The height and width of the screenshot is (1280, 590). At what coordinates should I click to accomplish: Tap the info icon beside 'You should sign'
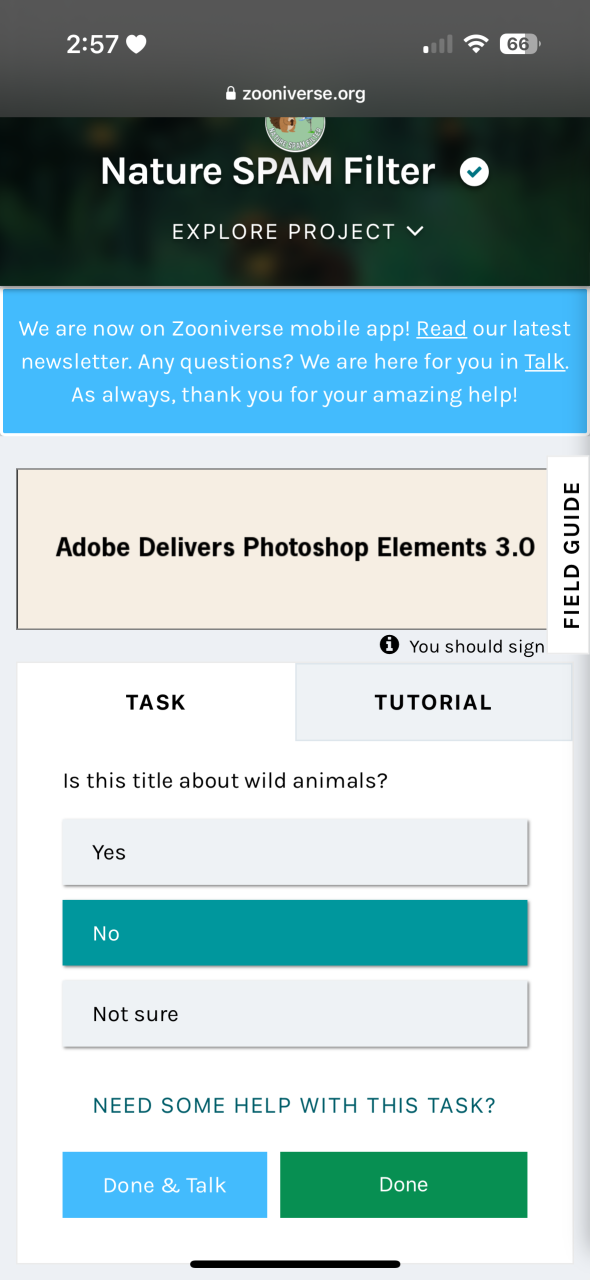click(x=390, y=645)
